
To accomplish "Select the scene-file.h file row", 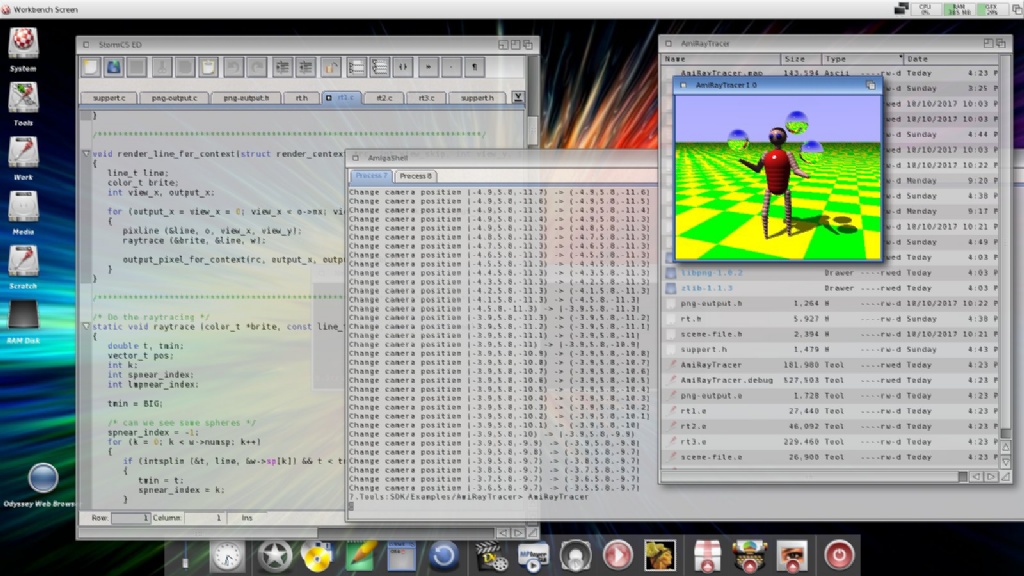I will point(831,334).
